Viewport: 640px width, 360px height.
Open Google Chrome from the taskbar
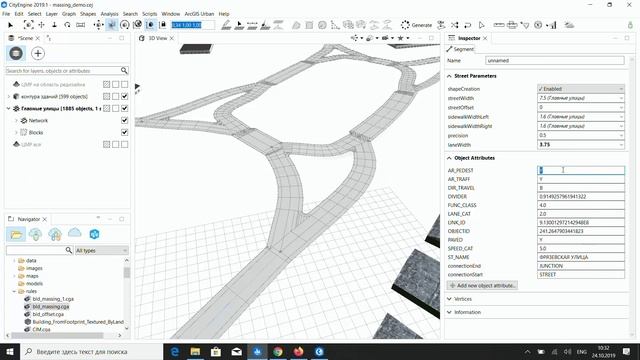click(278, 351)
